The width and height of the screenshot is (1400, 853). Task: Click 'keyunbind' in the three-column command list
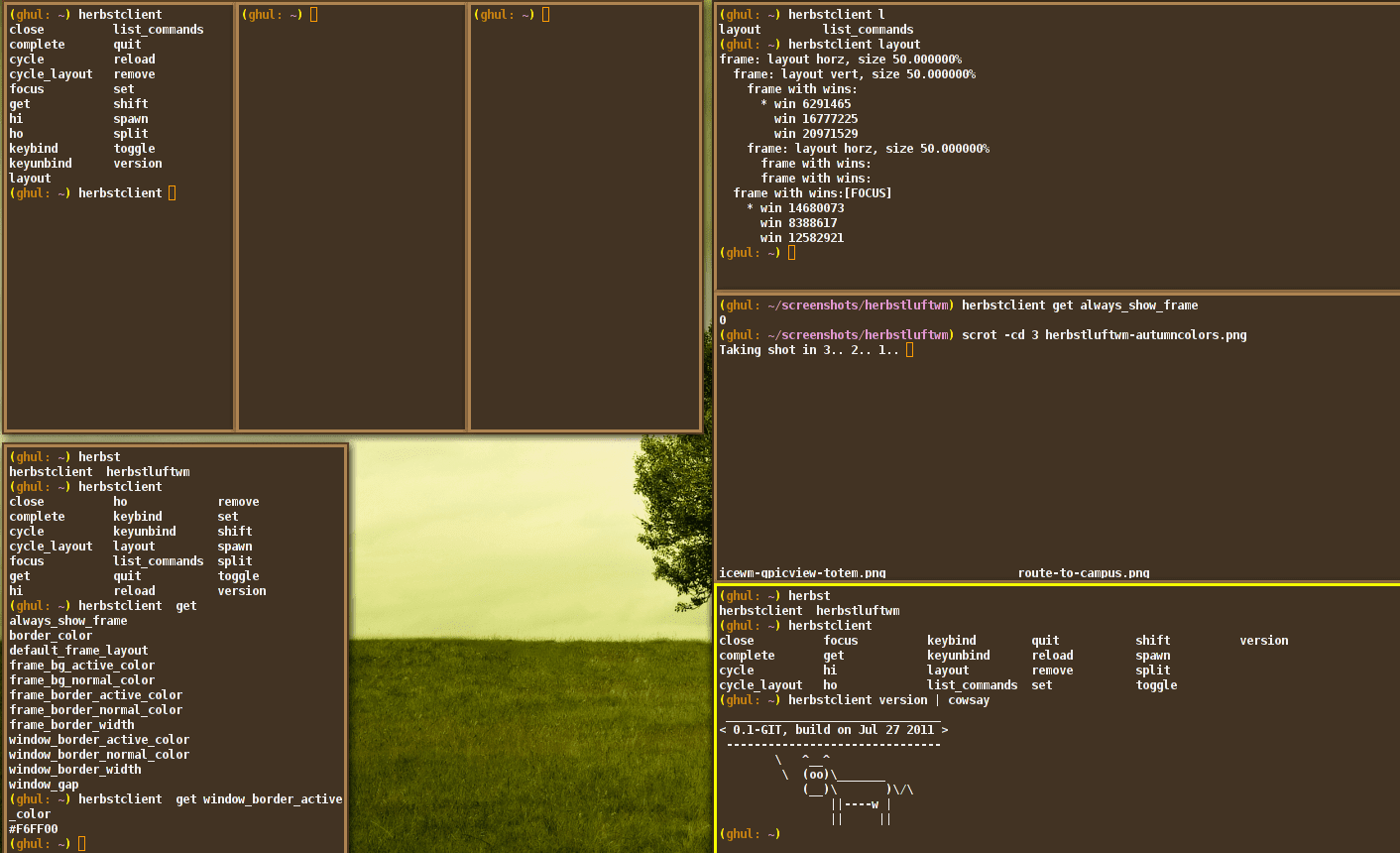[145, 532]
